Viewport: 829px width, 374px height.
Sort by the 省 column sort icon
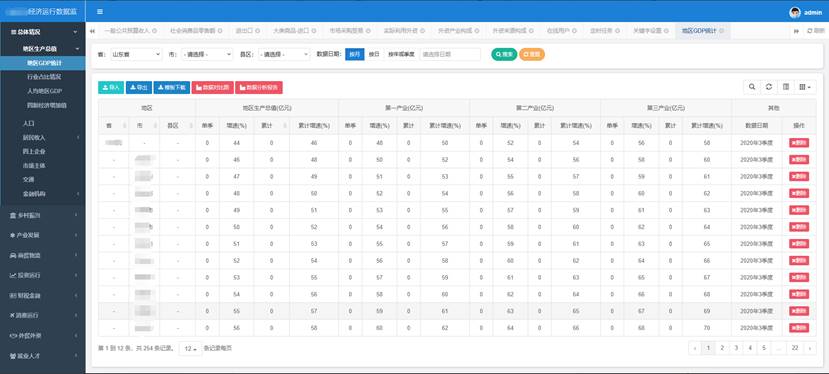tap(125, 126)
